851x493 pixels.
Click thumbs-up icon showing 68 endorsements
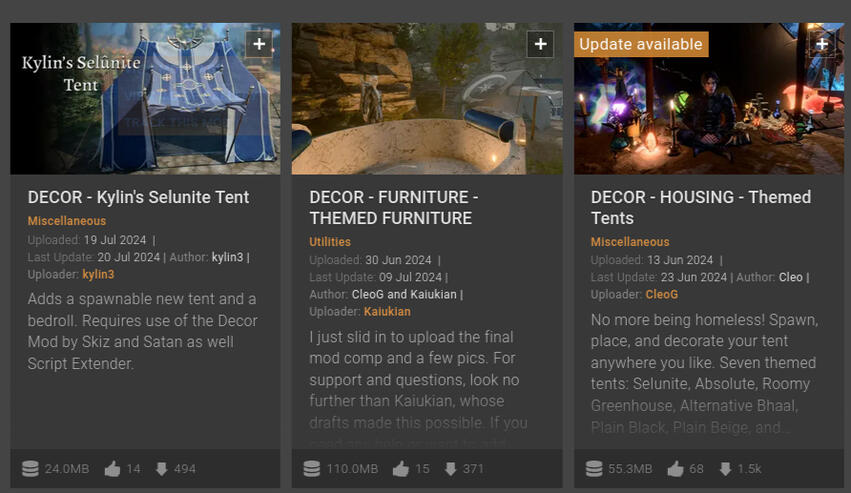[675, 469]
